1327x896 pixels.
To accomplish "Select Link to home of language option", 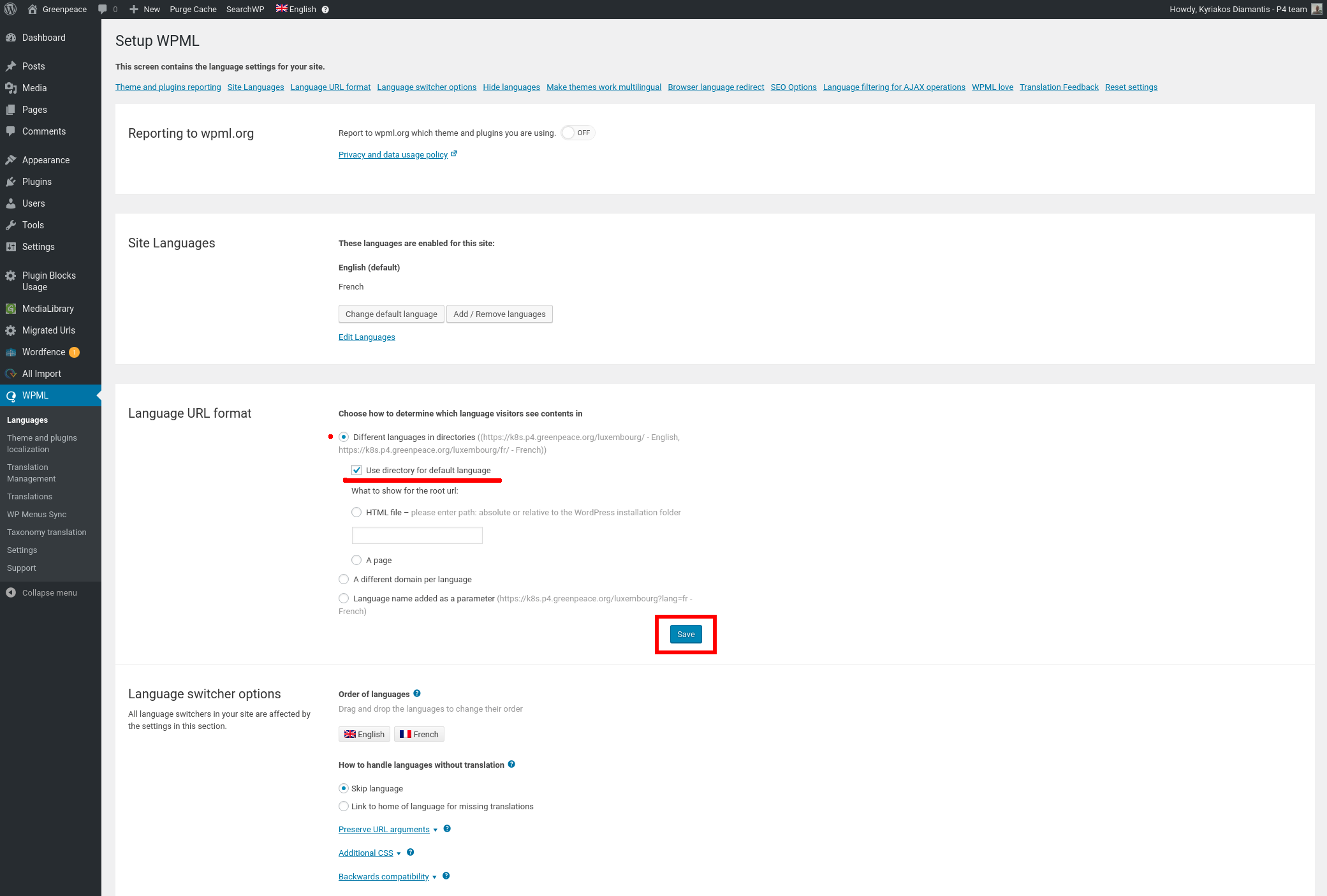I will tap(344, 806).
